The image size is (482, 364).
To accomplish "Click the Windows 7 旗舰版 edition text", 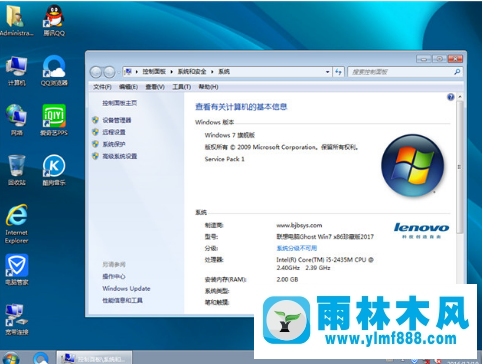I will coord(230,135).
